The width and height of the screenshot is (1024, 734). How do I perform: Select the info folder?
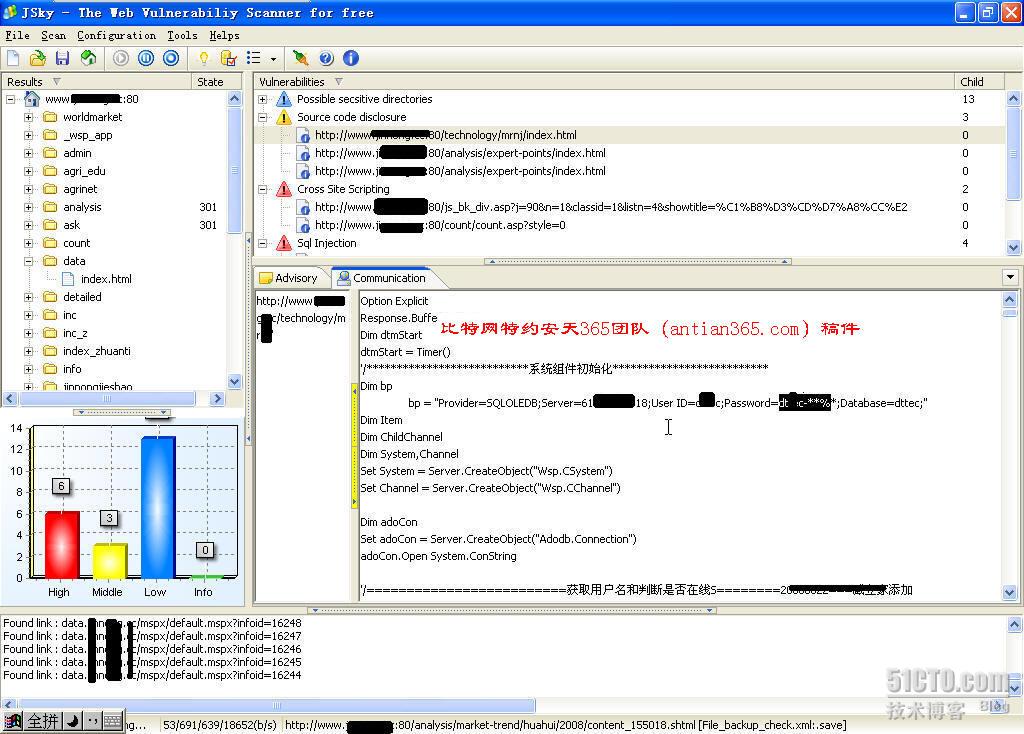72,369
